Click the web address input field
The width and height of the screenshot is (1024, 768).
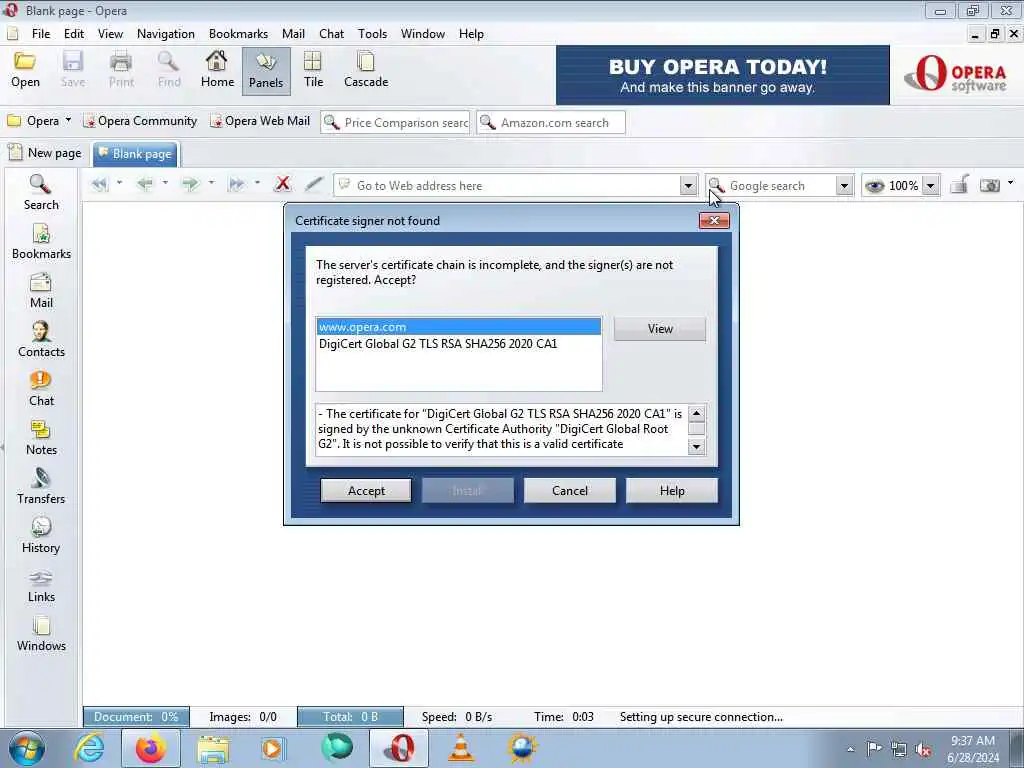pos(516,186)
